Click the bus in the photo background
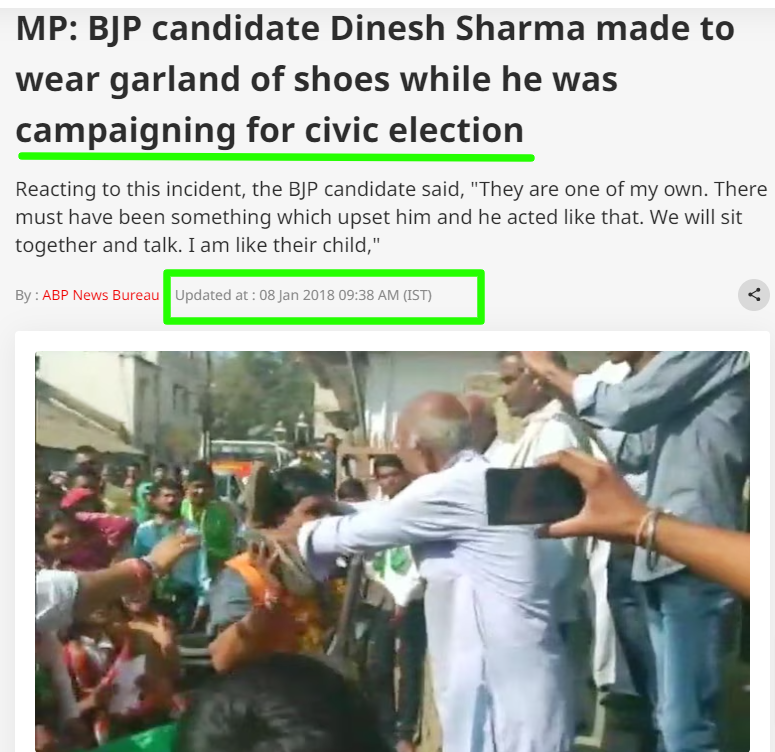Image resolution: width=775 pixels, height=752 pixels. point(246,460)
